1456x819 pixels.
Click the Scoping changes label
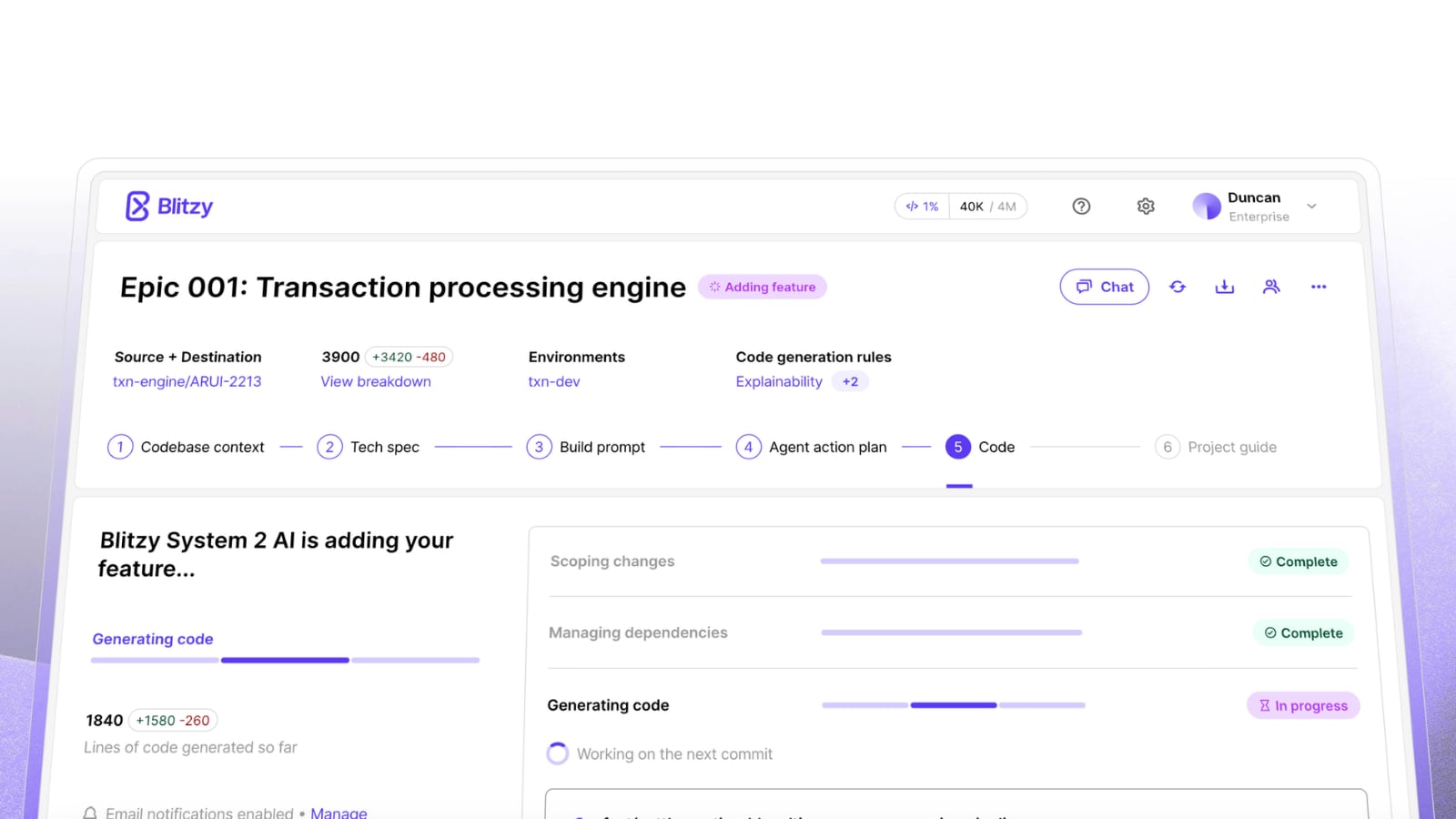[x=612, y=561]
